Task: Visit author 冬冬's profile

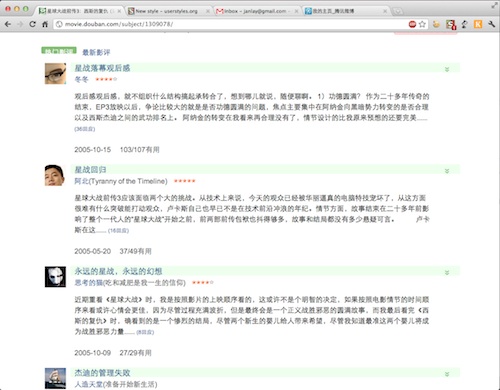Action: coord(81,79)
